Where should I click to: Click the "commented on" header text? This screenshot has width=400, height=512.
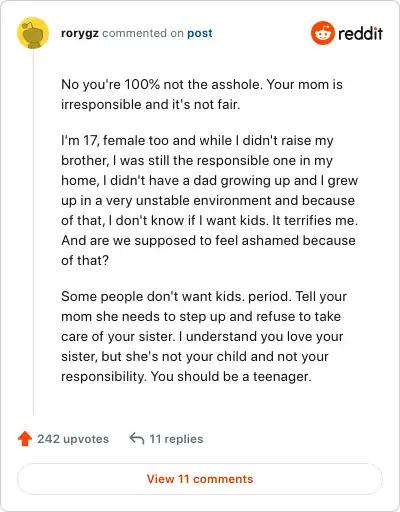click(x=143, y=33)
